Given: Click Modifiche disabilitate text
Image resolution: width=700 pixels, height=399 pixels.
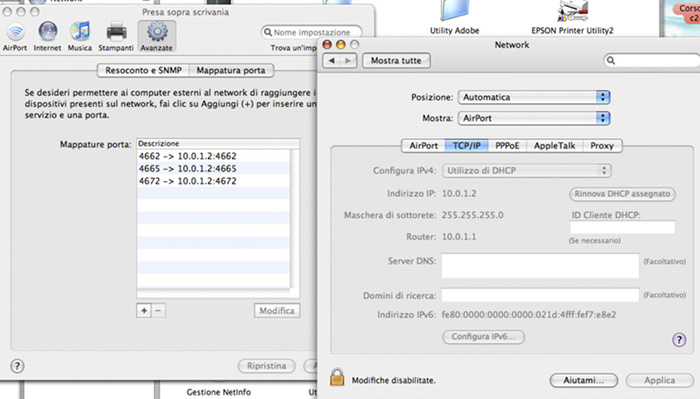Looking at the screenshot, I should click(x=393, y=380).
